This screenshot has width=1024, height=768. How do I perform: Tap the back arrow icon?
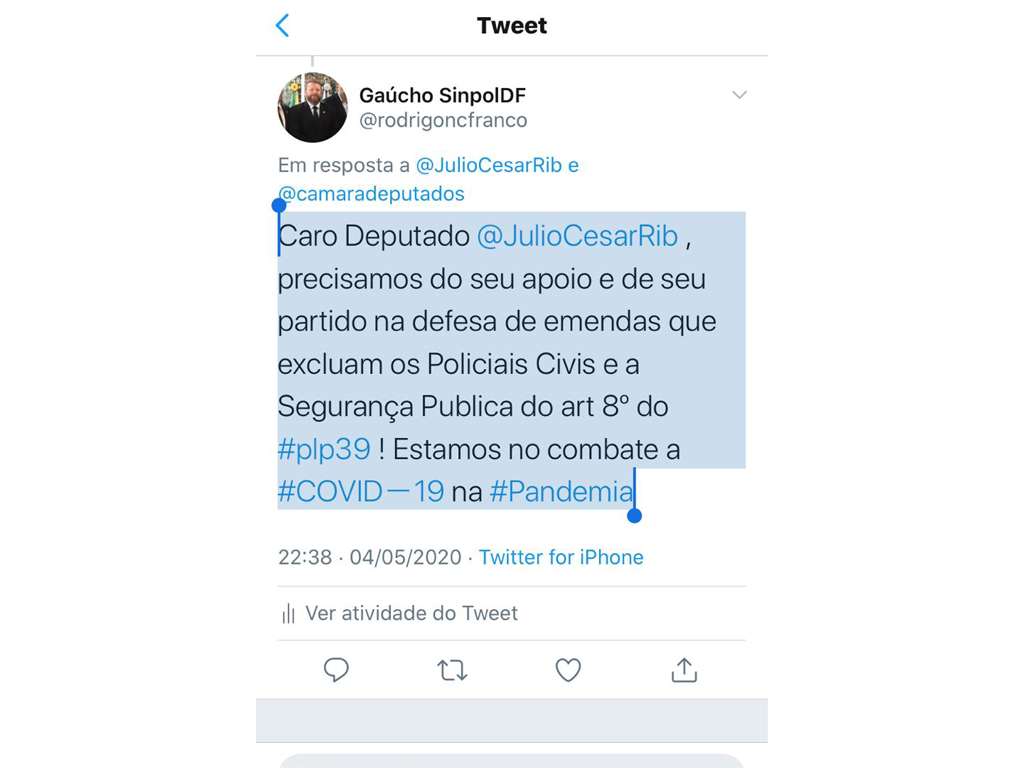coord(283,25)
